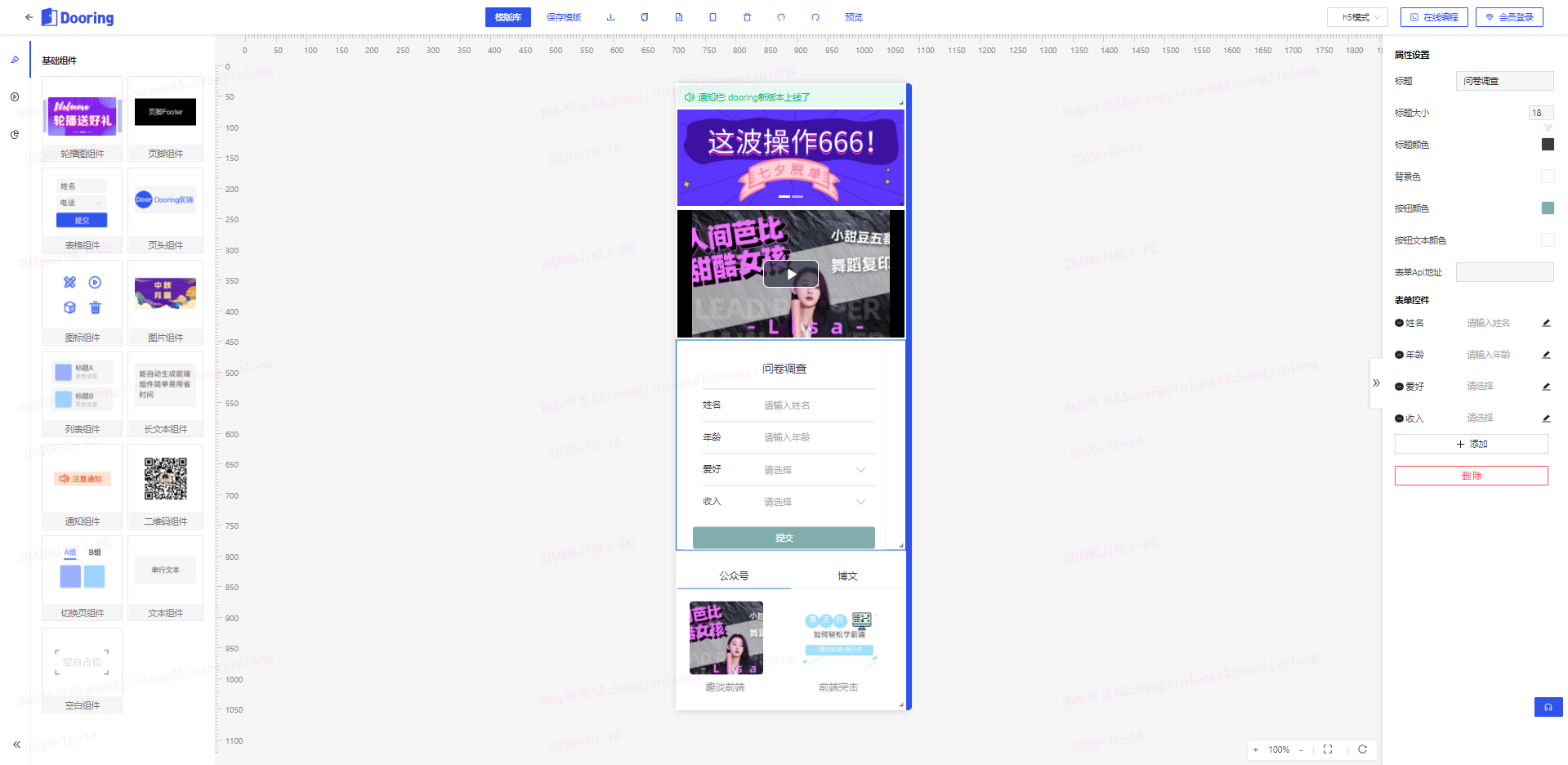Viewport: 1568px width, 765px height.
Task: Edit the 姓名 form control with pencil icon
Action: pos(1546,323)
